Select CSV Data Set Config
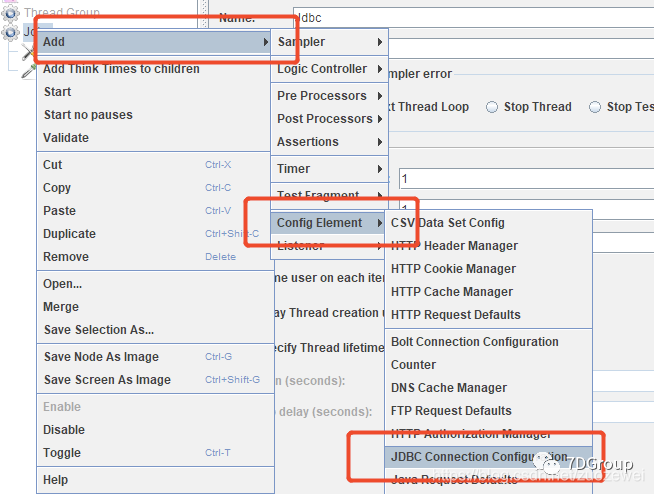 click(489, 223)
